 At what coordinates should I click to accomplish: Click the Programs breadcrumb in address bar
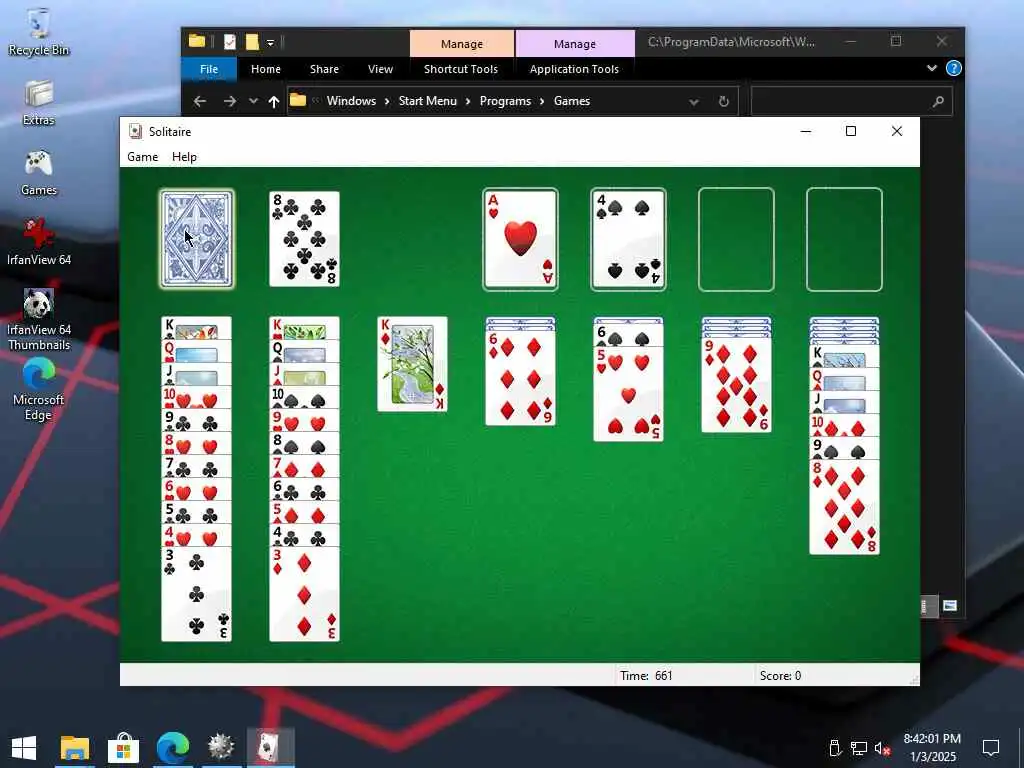click(505, 101)
